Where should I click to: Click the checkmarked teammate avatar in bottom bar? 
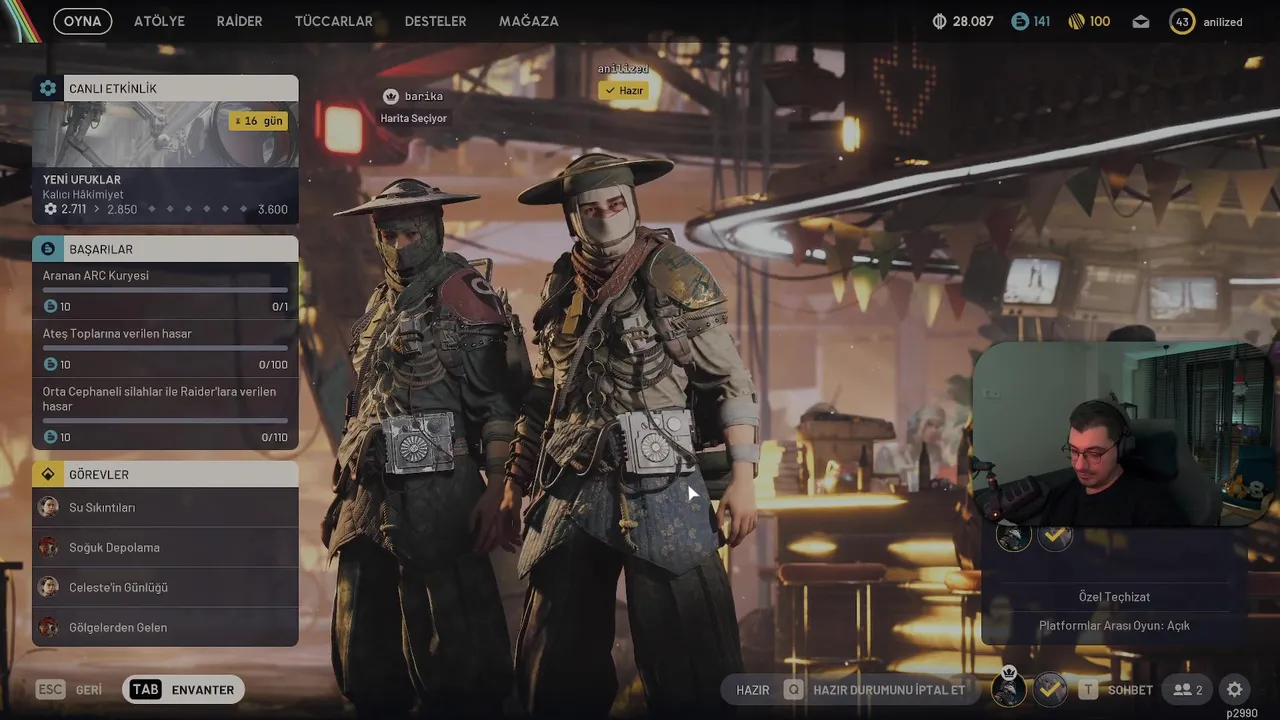pos(1050,689)
